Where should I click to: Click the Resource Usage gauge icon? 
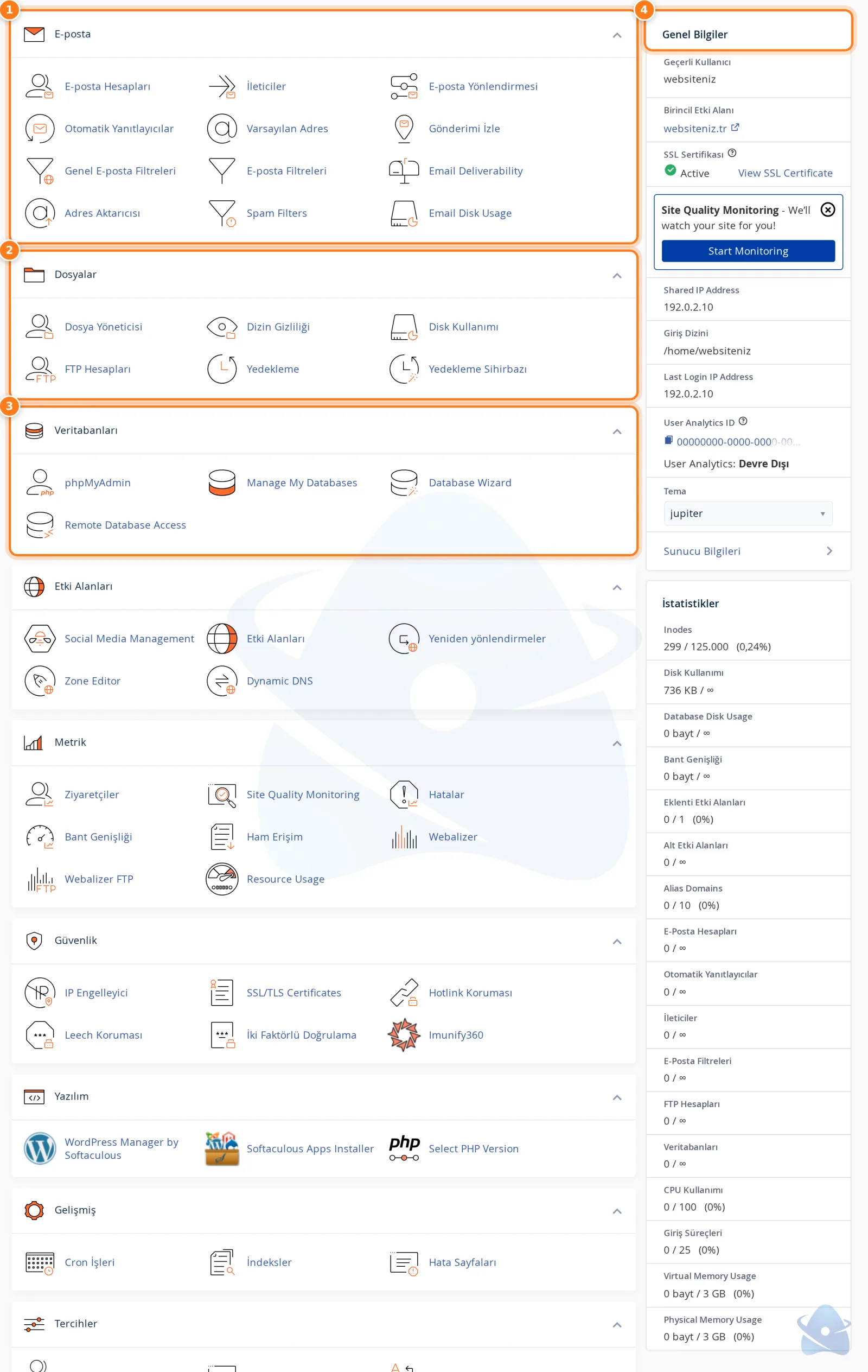[x=221, y=879]
